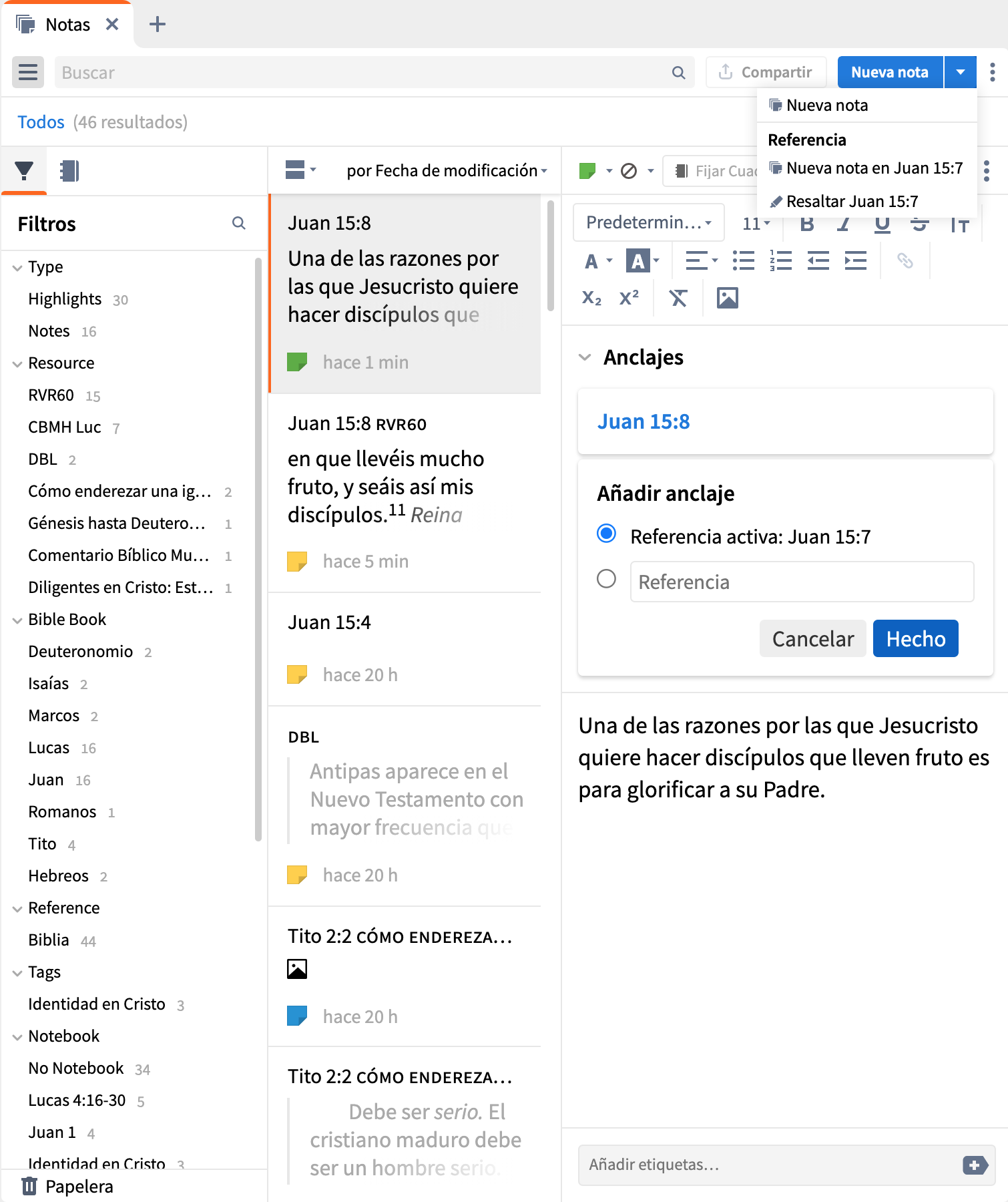This screenshot has width=1008, height=1202.
Task: Click the image thumbnail in Tito 2:2 note
Action: pyautogui.click(x=297, y=969)
